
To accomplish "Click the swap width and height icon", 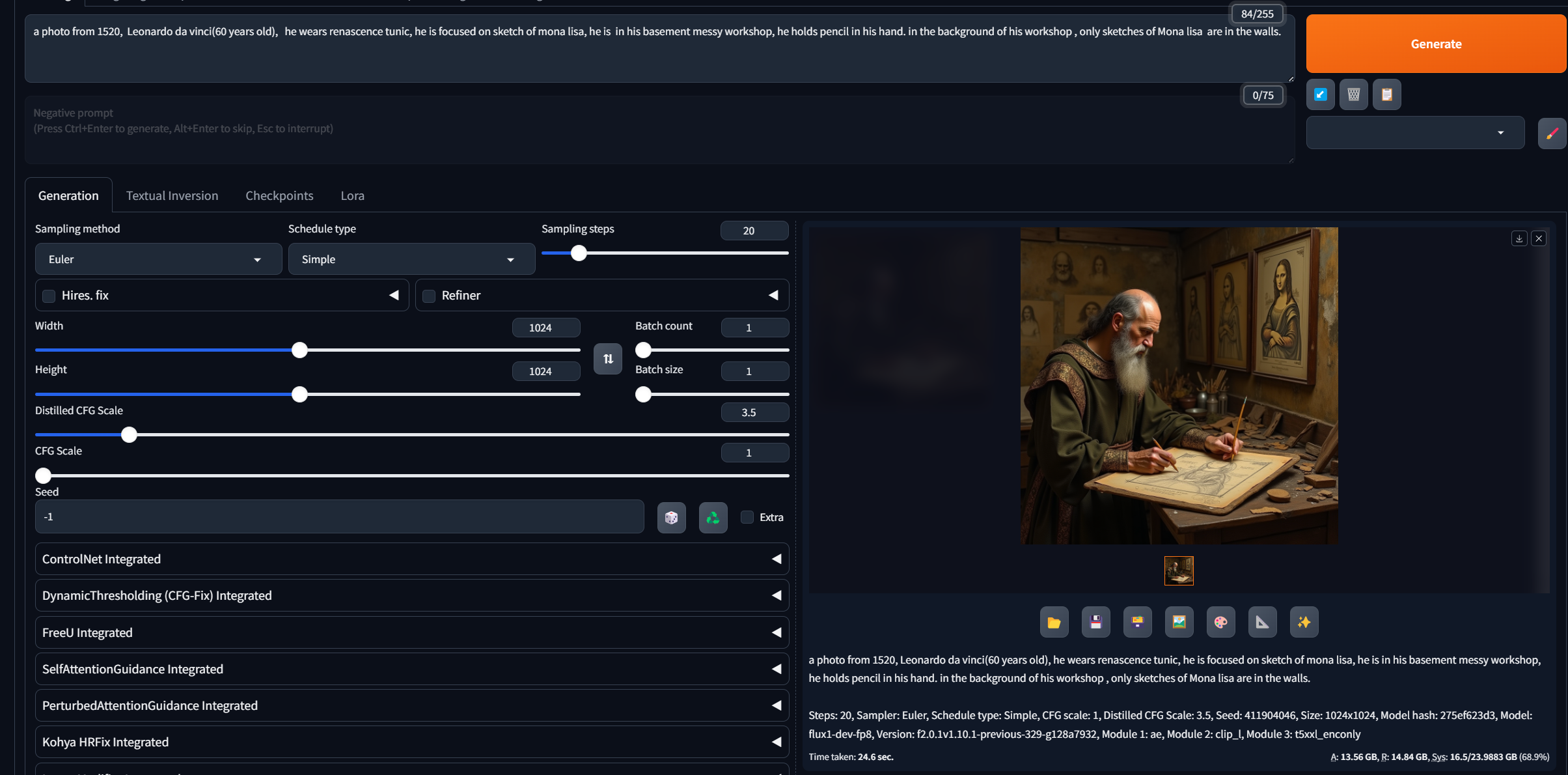I will click(x=607, y=359).
